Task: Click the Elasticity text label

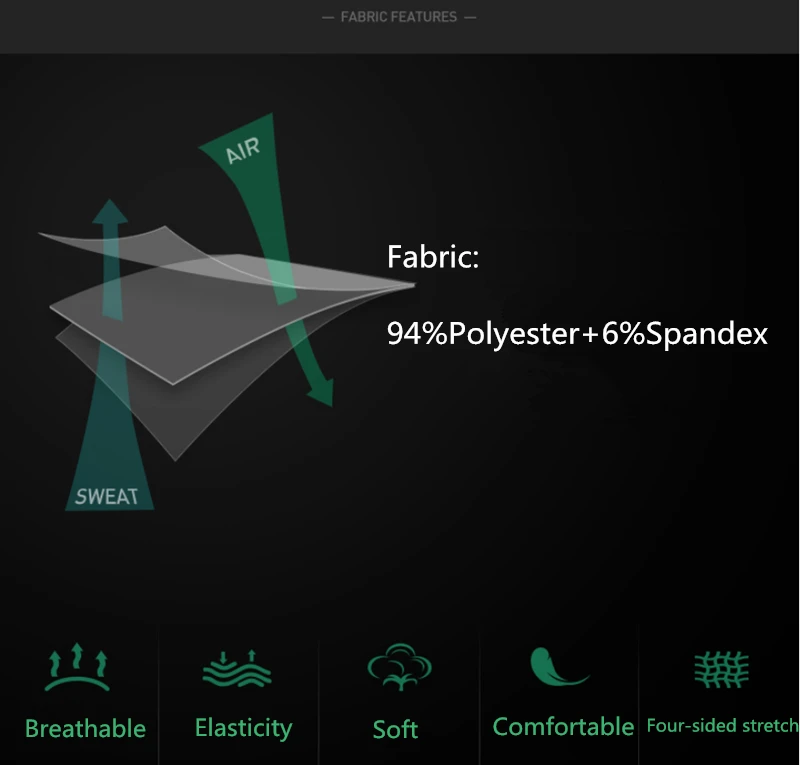Action: [x=243, y=728]
